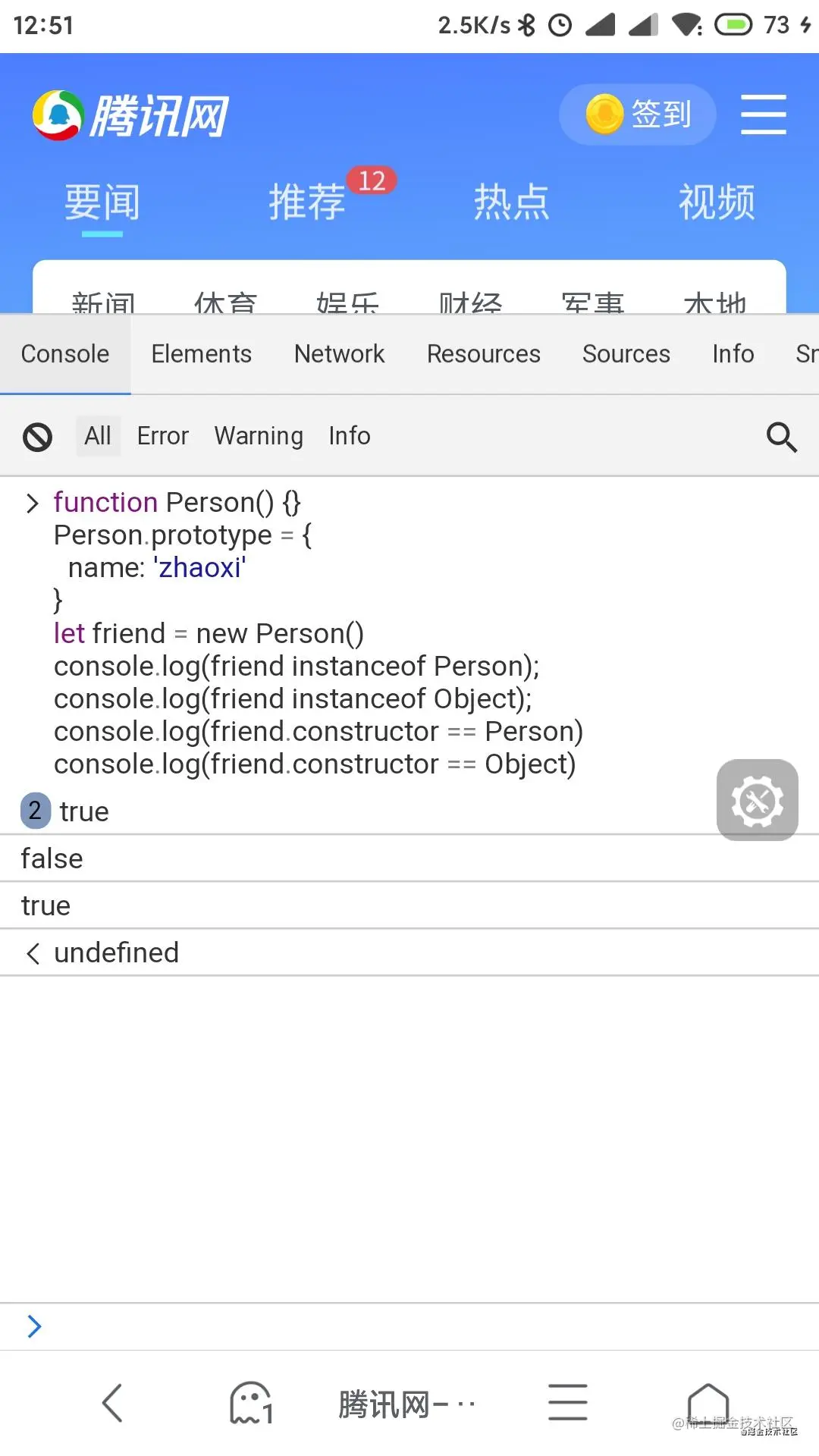Open the ghost incognito tabs icon
The width and height of the screenshot is (819, 1456).
(x=251, y=1403)
